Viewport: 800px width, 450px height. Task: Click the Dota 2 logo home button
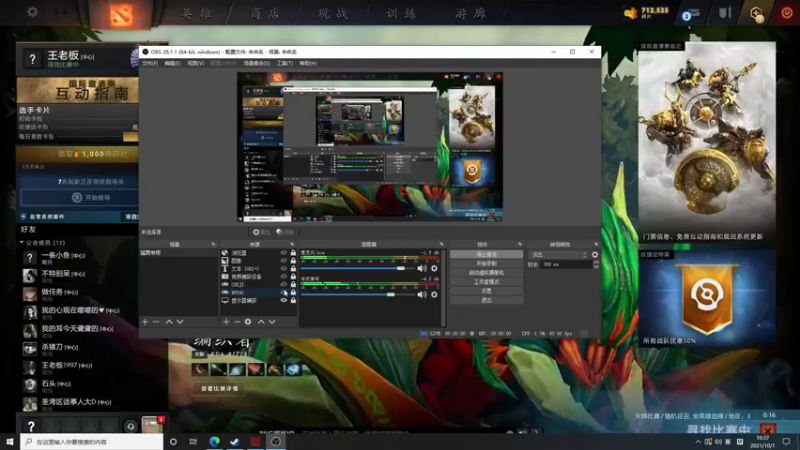coord(121,13)
